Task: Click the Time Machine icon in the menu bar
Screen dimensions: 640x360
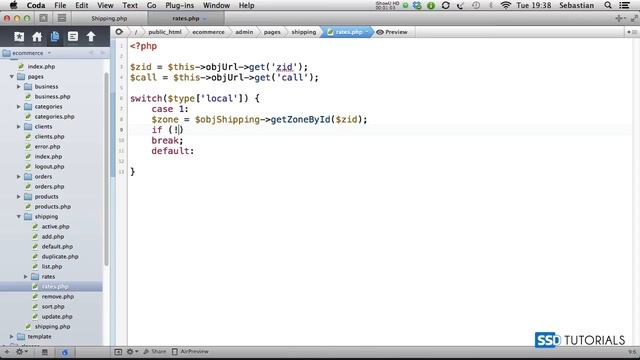Action: [x=476, y=5]
